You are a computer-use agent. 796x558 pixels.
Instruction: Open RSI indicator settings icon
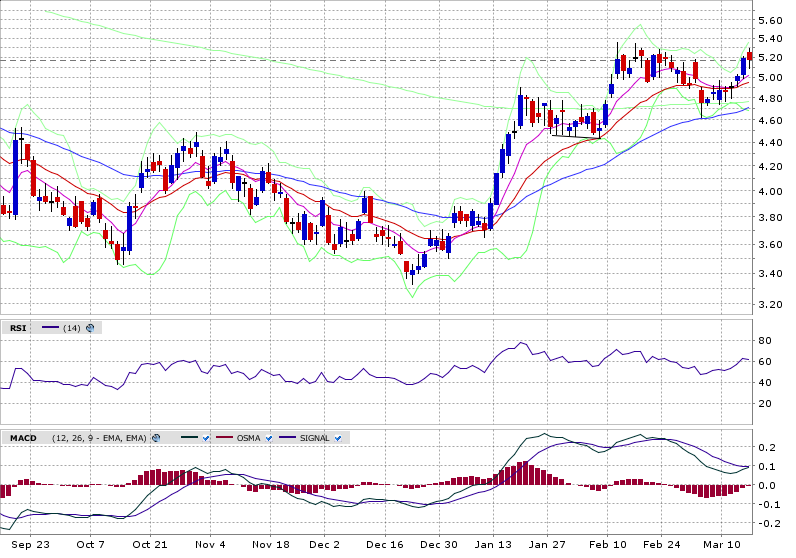coord(91,328)
